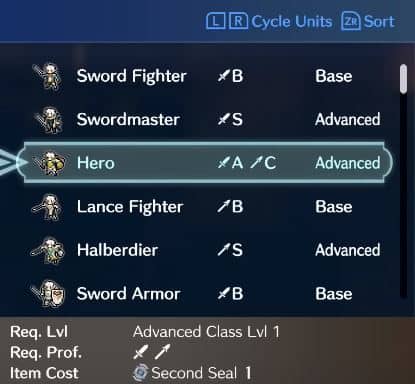The height and width of the screenshot is (384, 415).
Task: Click the R button Cycle Units icon
Action: pyautogui.click(x=238, y=21)
